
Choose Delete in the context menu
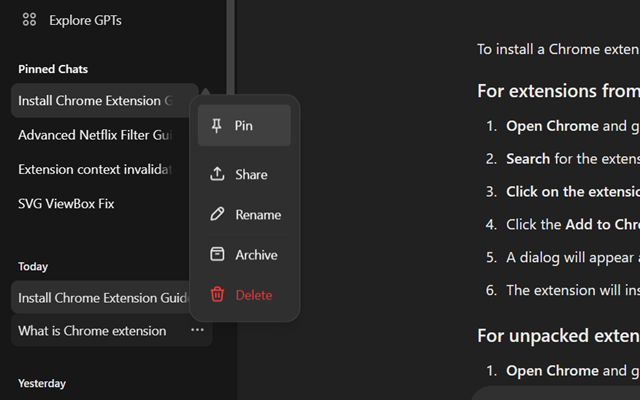pyautogui.click(x=253, y=295)
